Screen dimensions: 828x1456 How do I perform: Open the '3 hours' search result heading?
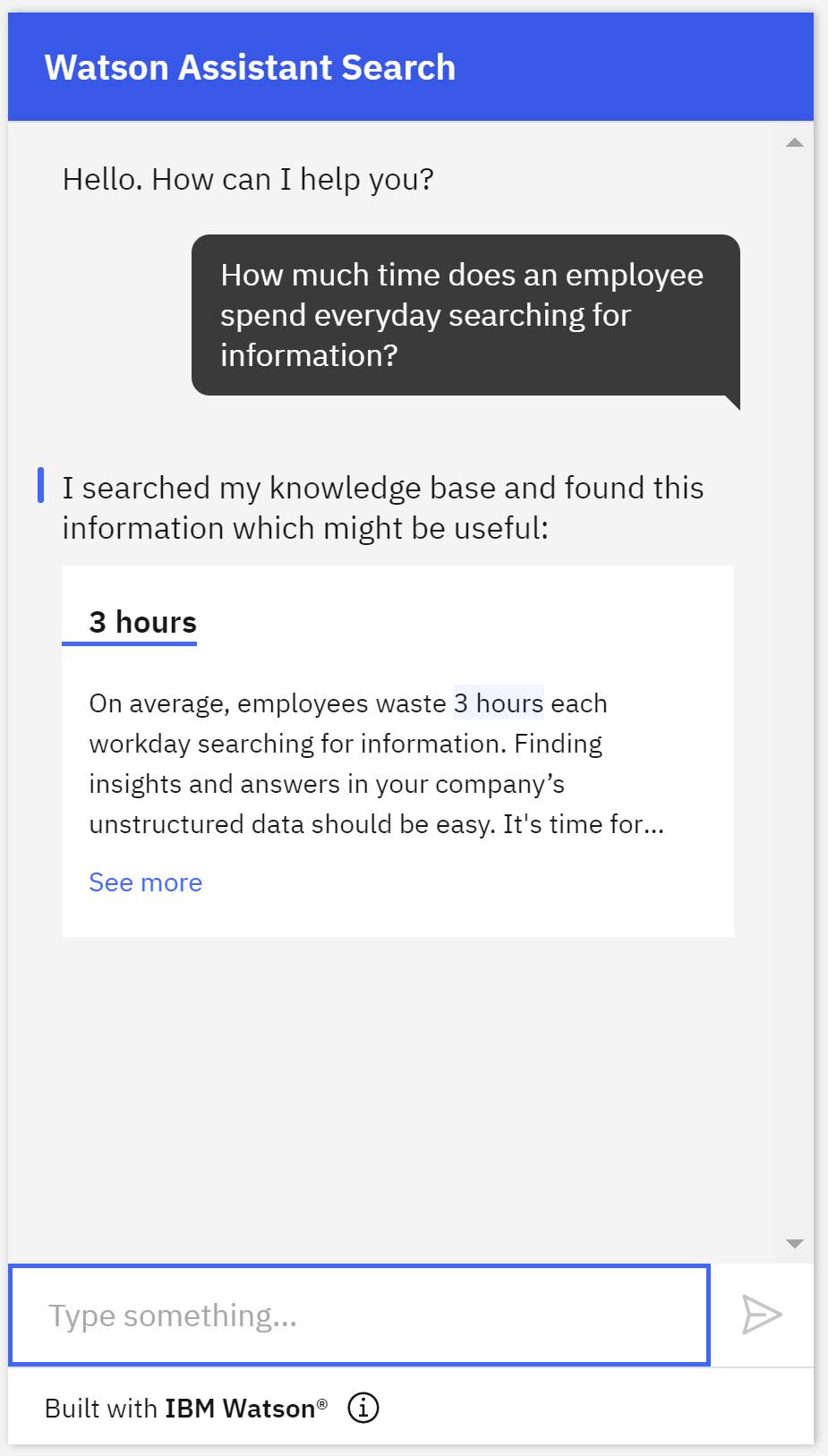[x=142, y=621]
